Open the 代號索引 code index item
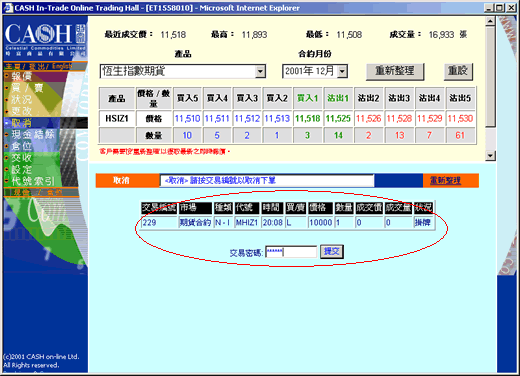 click(x=33, y=181)
